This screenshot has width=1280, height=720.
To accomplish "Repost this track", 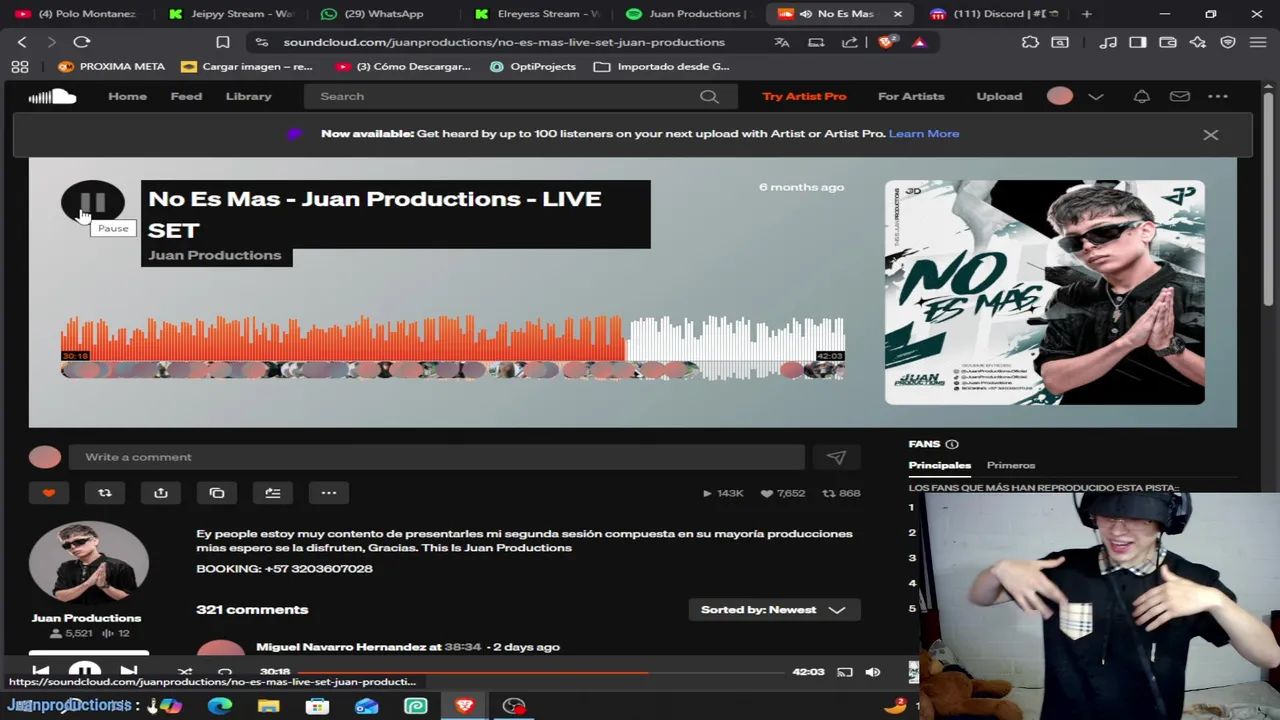I will click(105, 492).
